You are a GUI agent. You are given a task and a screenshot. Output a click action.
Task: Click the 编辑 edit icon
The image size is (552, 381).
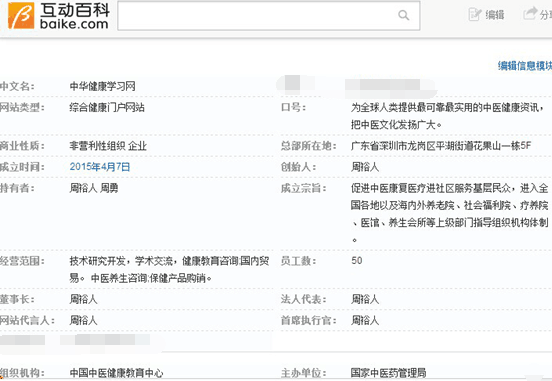point(475,14)
